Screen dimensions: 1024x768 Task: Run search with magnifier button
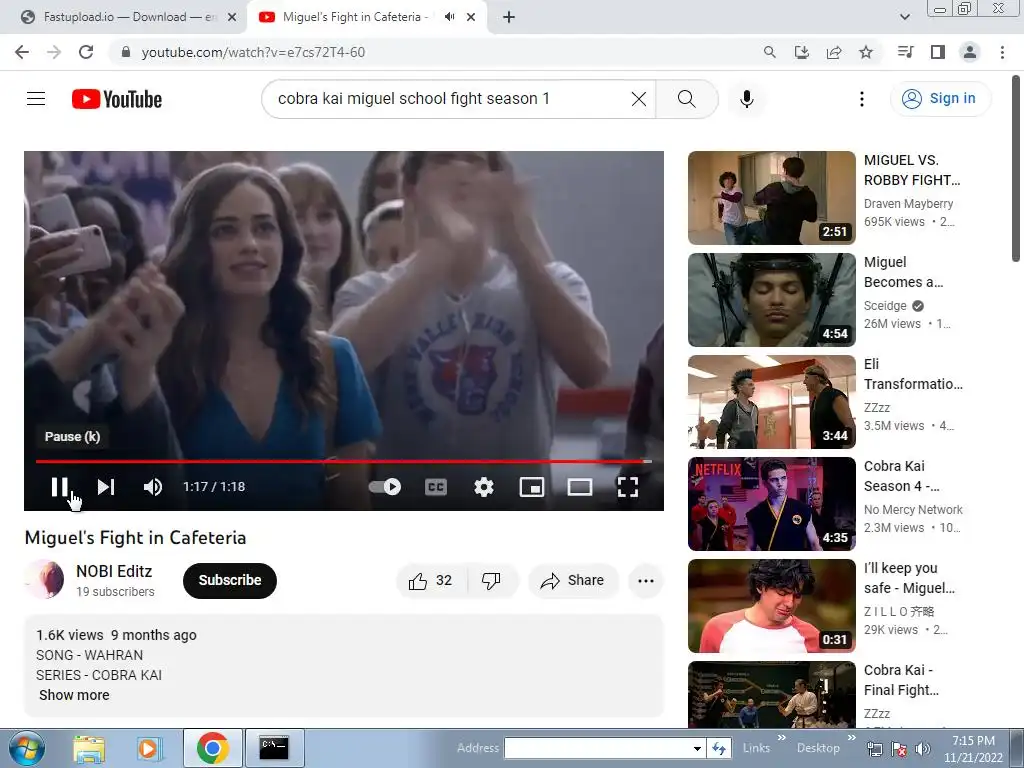(686, 99)
